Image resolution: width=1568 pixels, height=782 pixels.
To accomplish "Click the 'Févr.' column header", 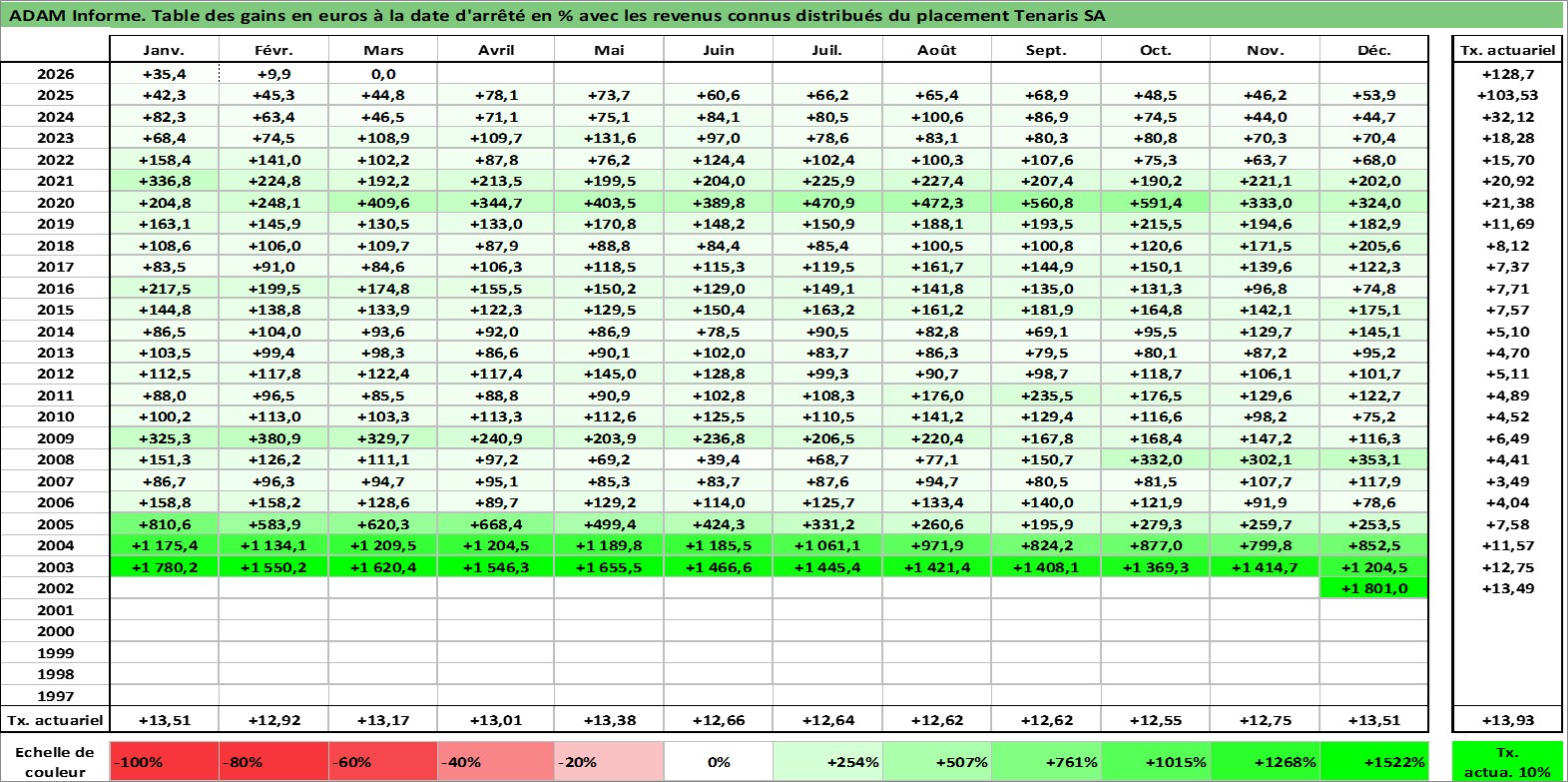I will (273, 50).
